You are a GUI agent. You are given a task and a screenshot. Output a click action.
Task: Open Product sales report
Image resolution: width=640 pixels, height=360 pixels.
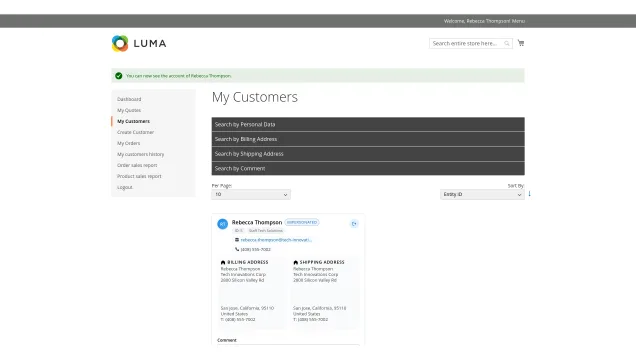[x=139, y=176]
